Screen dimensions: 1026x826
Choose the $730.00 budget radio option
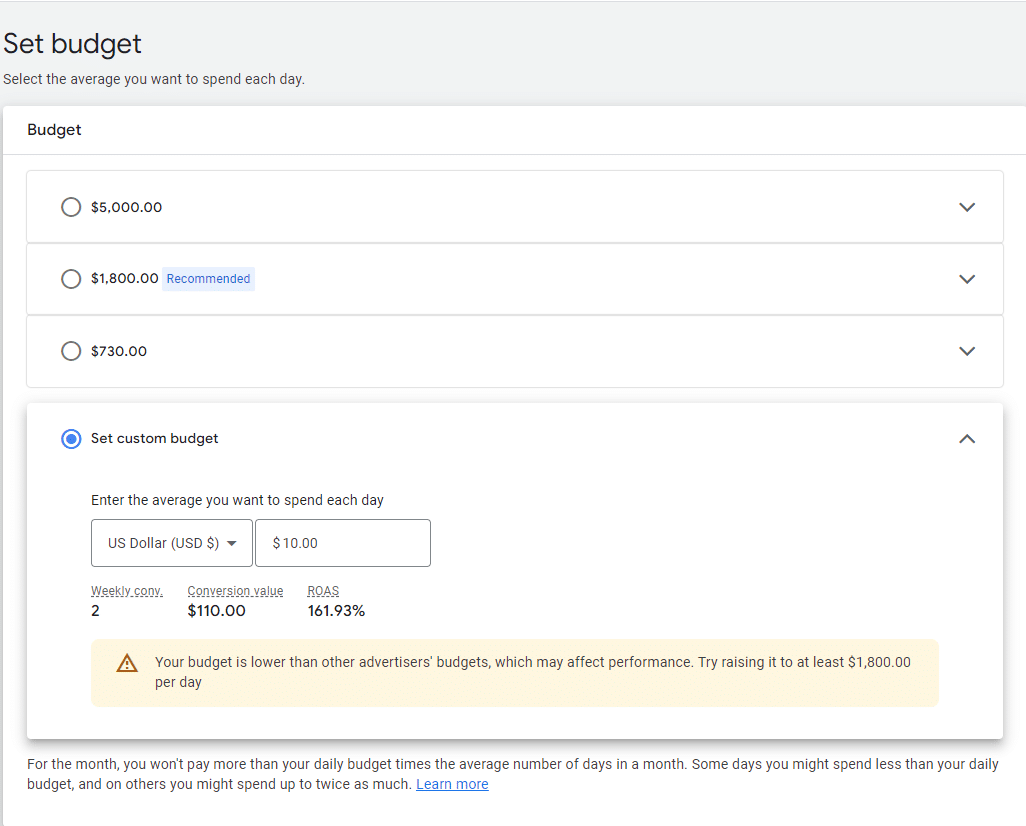pyautogui.click(x=71, y=351)
